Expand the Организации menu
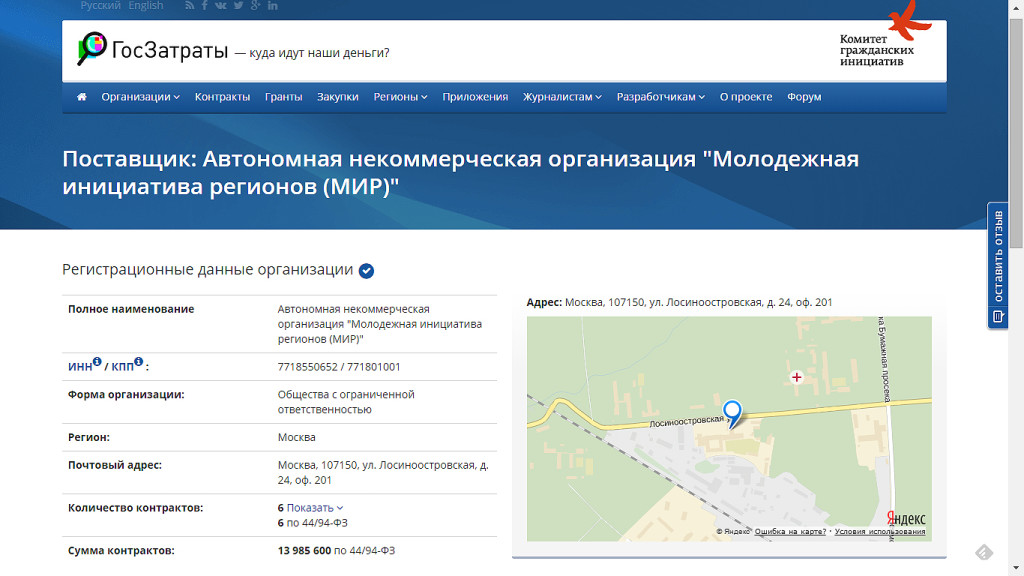Image resolution: width=1024 pixels, height=576 pixels. tap(140, 97)
